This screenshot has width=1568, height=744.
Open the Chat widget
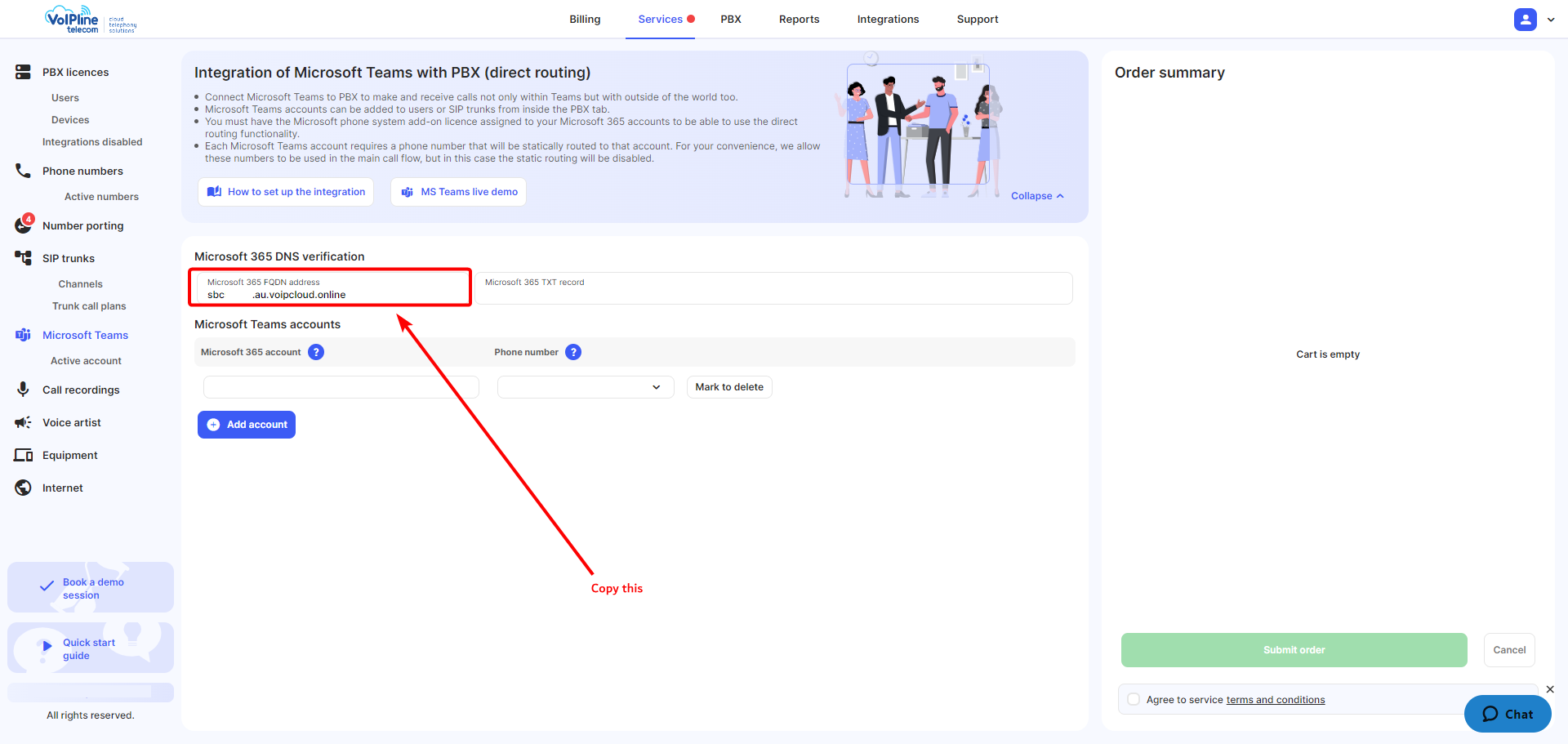[x=1508, y=714]
